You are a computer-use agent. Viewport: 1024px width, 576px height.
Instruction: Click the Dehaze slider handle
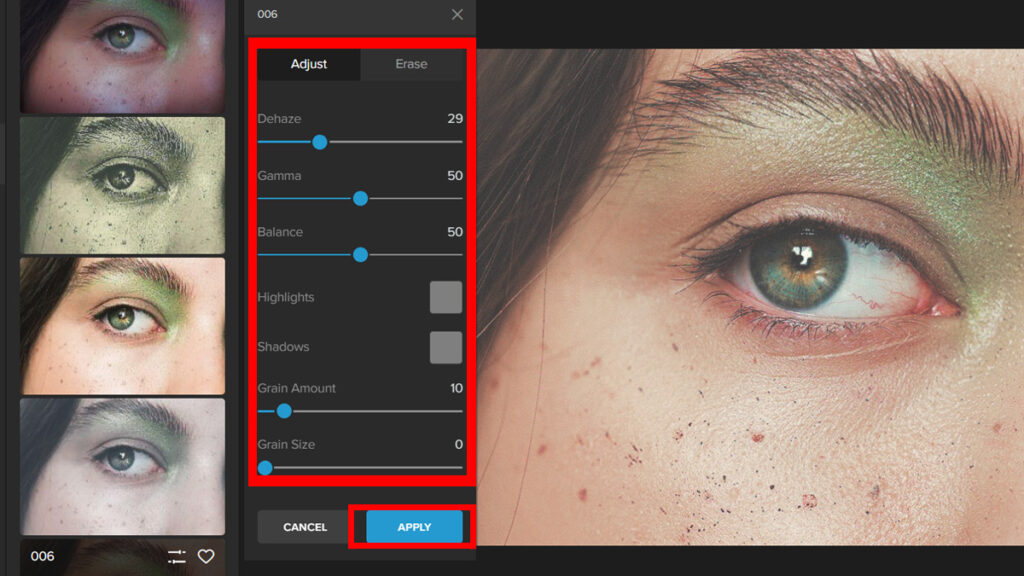[x=320, y=142]
